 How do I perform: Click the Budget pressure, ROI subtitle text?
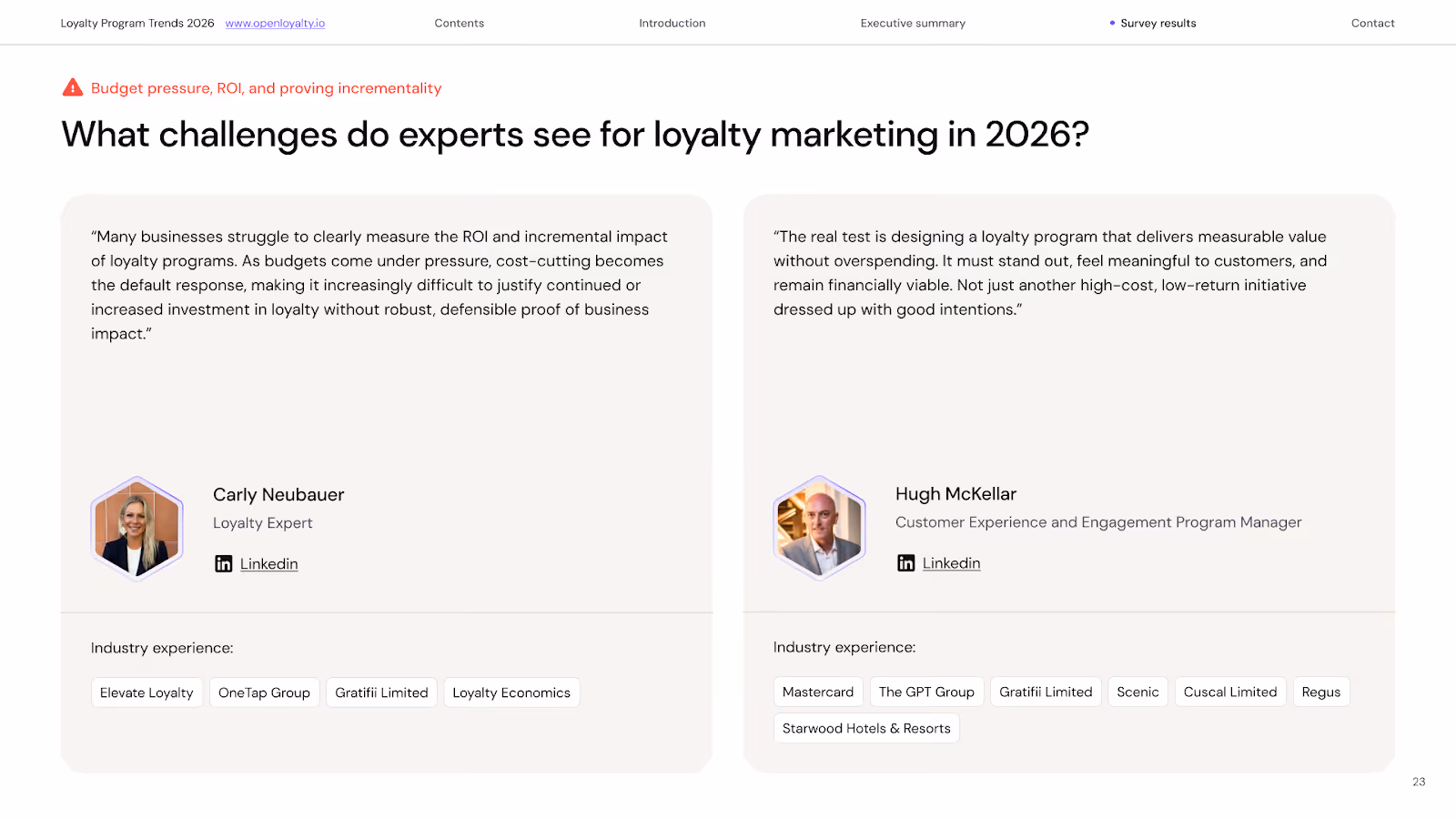pyautogui.click(x=266, y=88)
